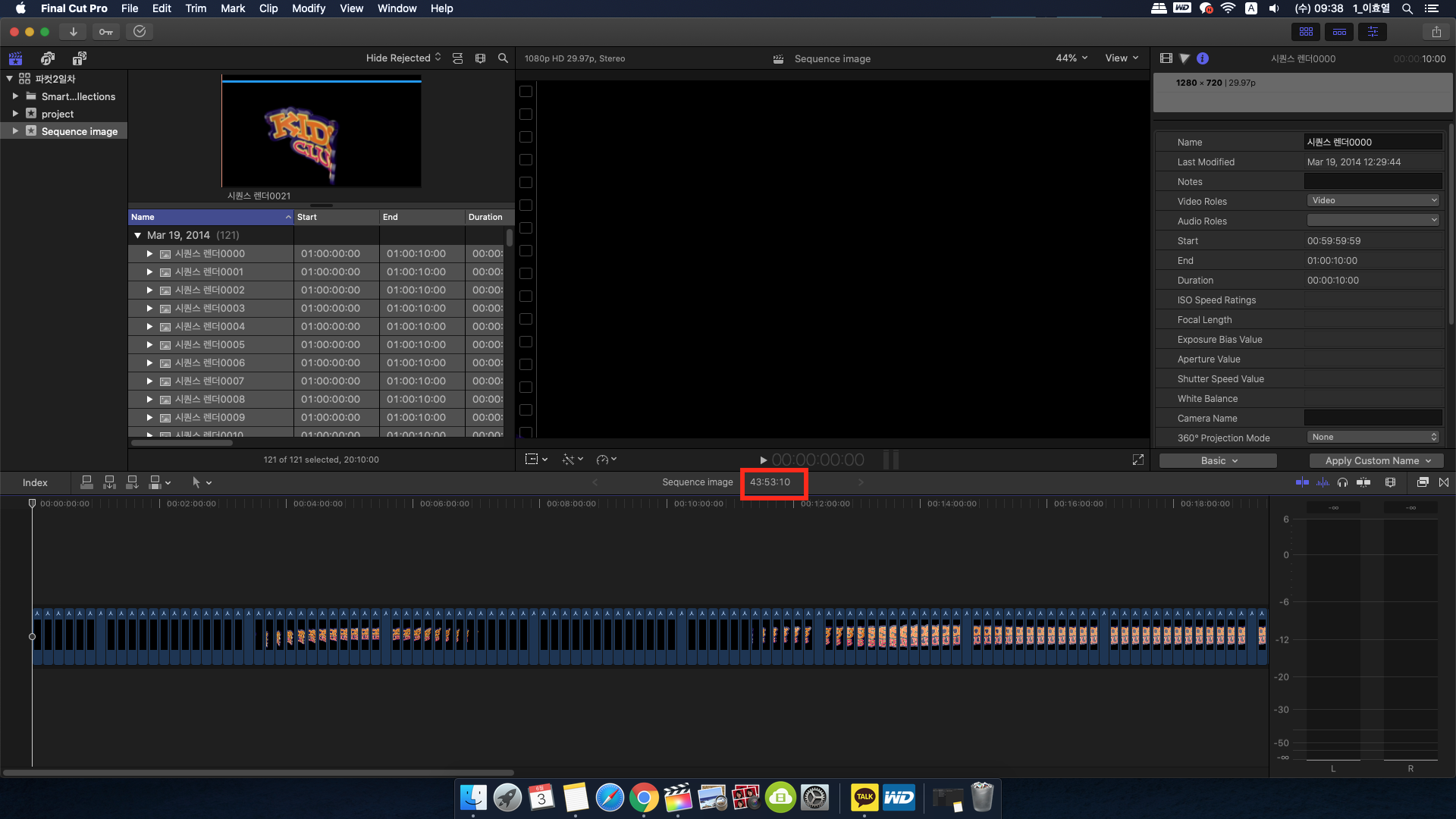The width and height of the screenshot is (1456, 819).
Task: Show Background Tasks checkmark icon
Action: 140,32
